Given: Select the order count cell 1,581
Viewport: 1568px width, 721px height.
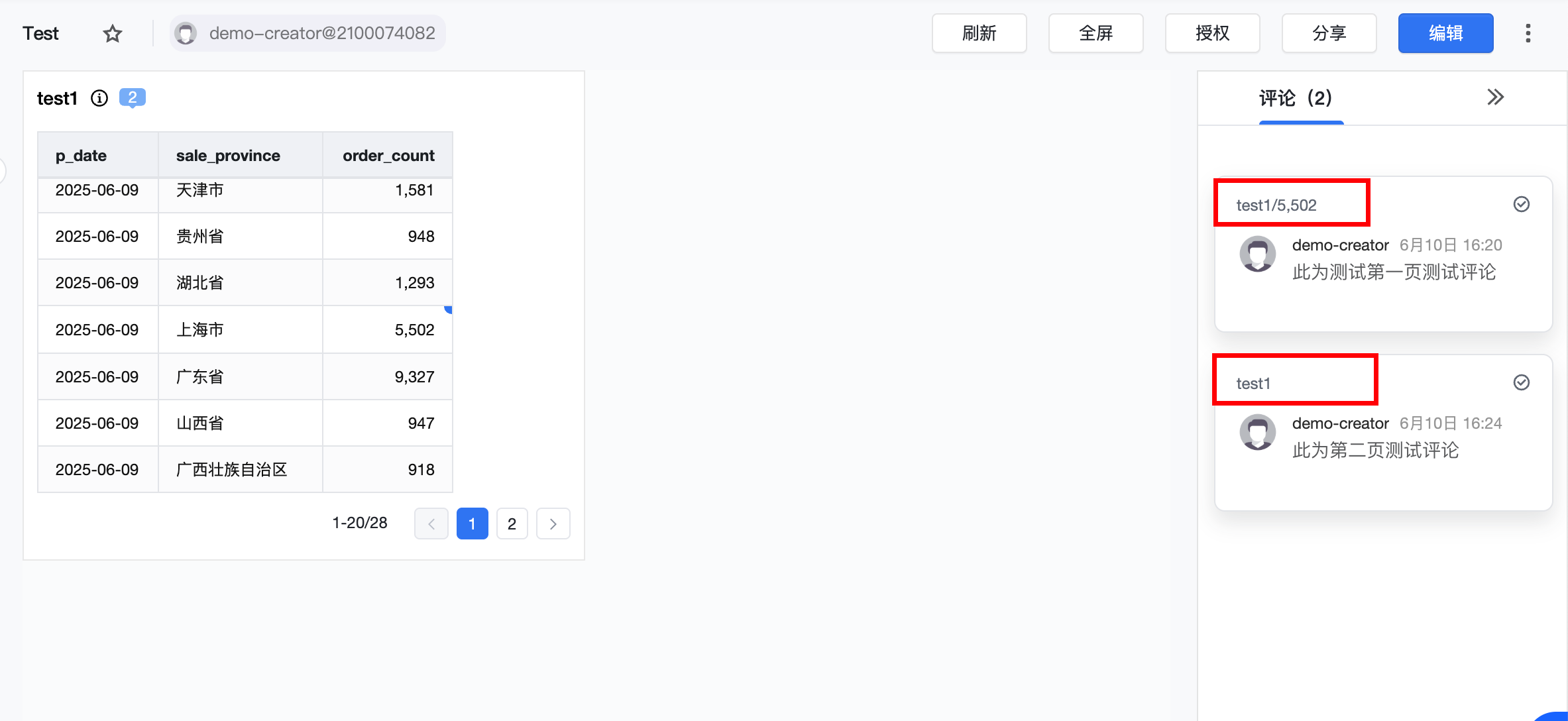Looking at the screenshot, I should click(388, 194).
